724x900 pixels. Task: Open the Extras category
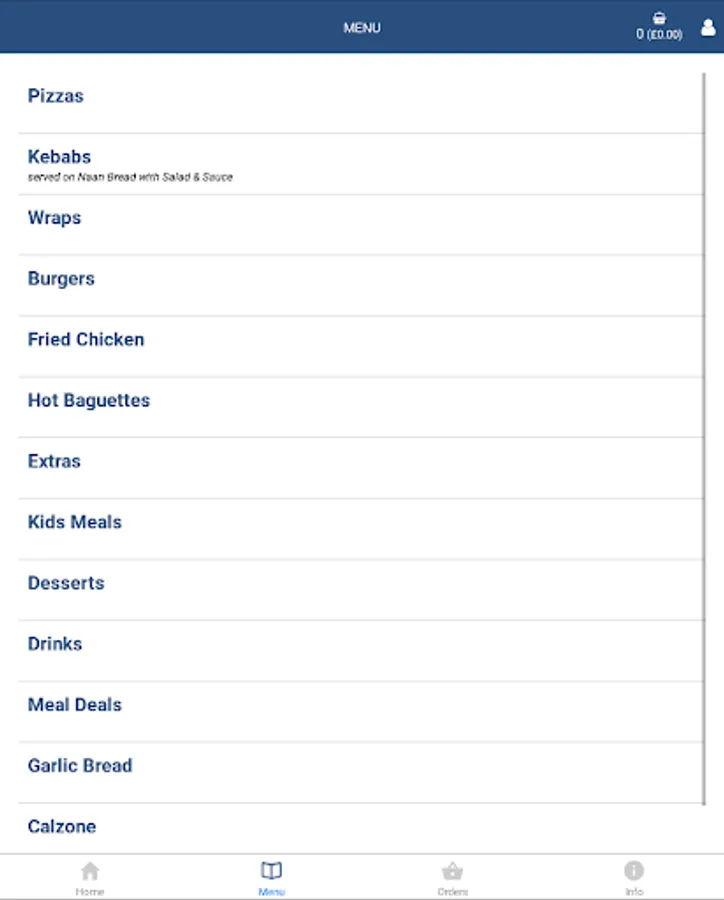pos(361,468)
